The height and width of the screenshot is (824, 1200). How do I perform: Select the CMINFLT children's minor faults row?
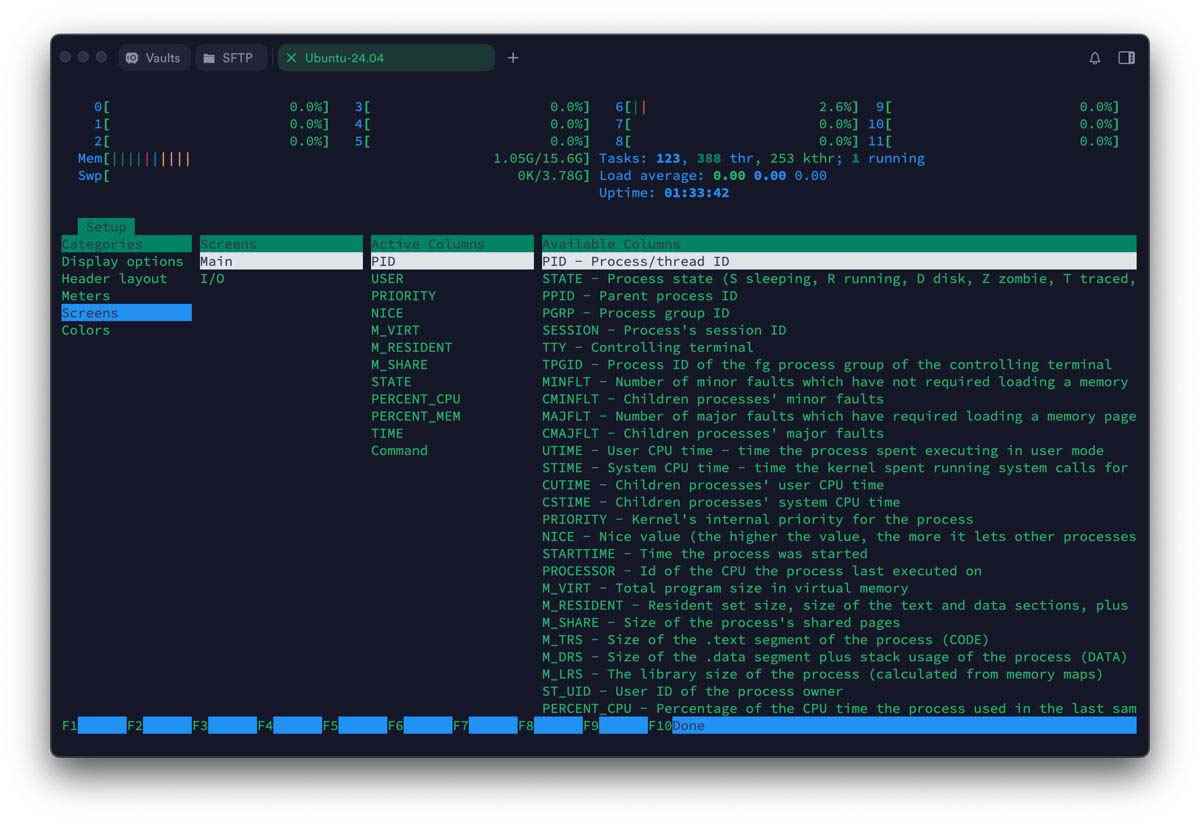click(x=839, y=399)
